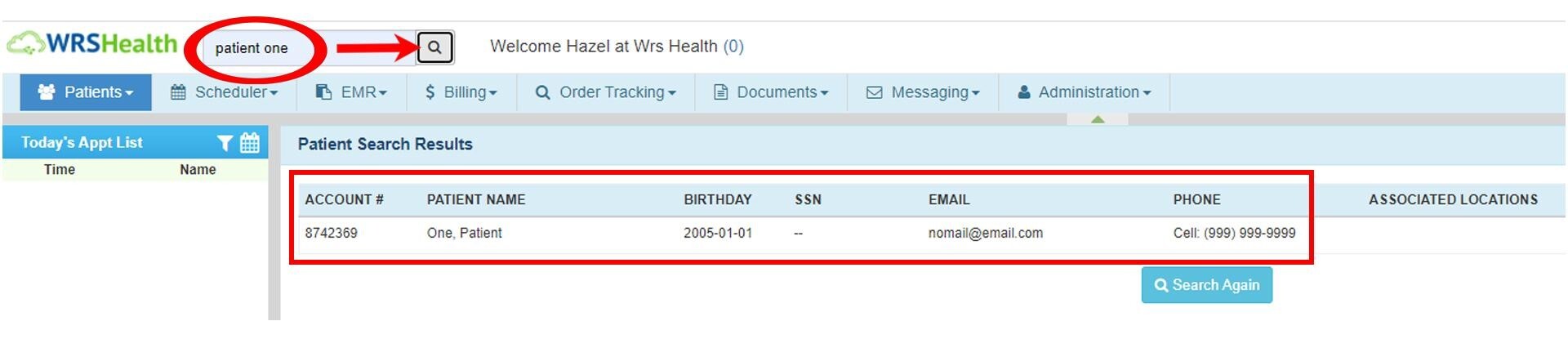Click the filter funnel icon in Today's Appt List
The image size is (1568, 339).
tap(225, 143)
